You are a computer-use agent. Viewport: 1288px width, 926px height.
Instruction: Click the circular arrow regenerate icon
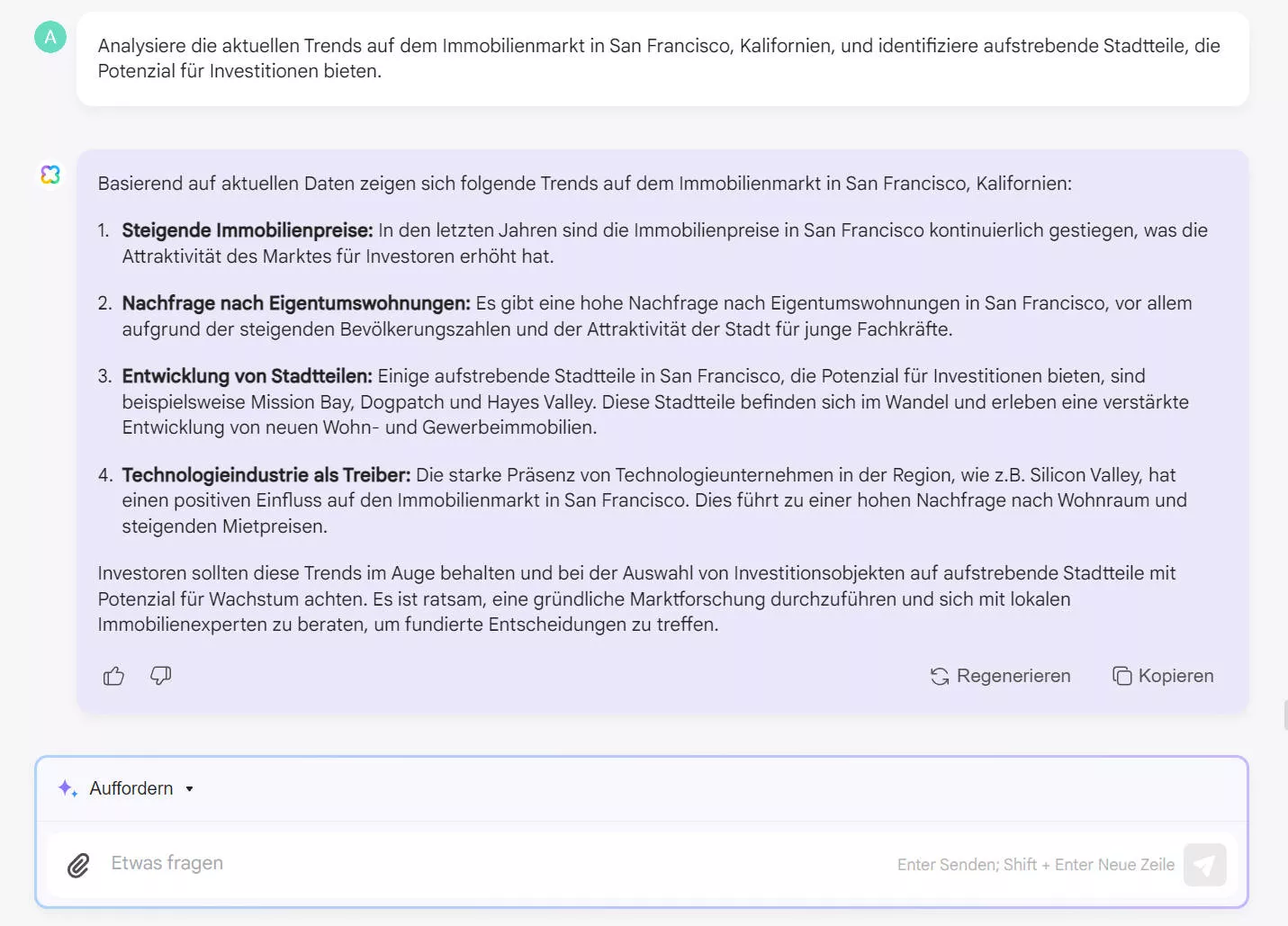(x=939, y=676)
